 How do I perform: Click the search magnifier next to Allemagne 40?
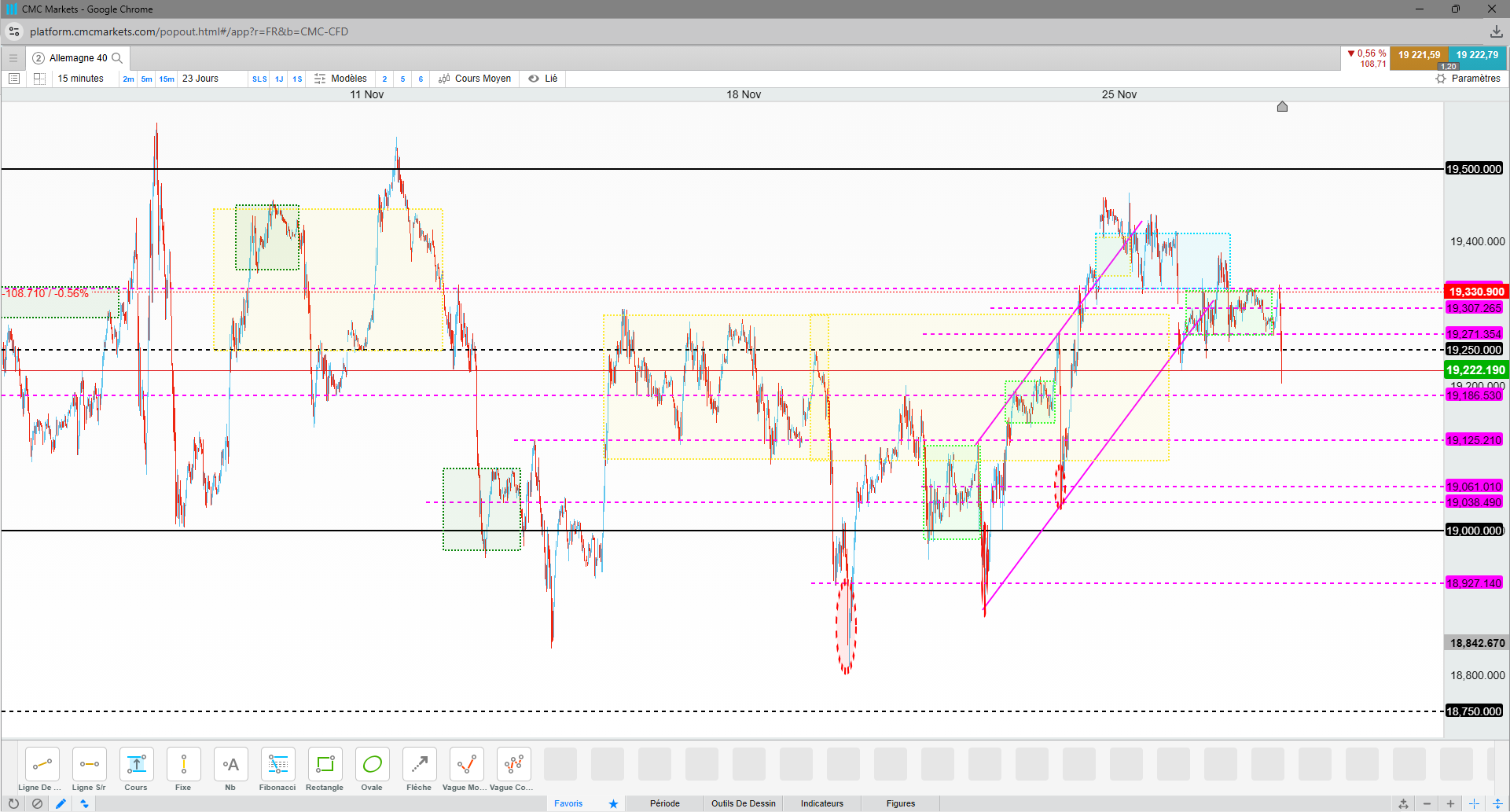(x=117, y=58)
